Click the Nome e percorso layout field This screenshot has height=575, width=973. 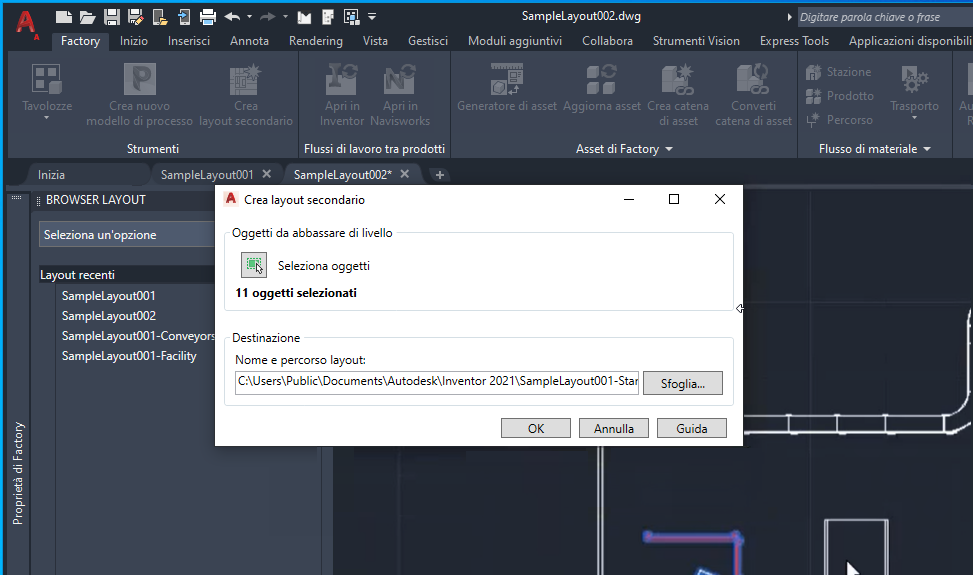(x=437, y=382)
